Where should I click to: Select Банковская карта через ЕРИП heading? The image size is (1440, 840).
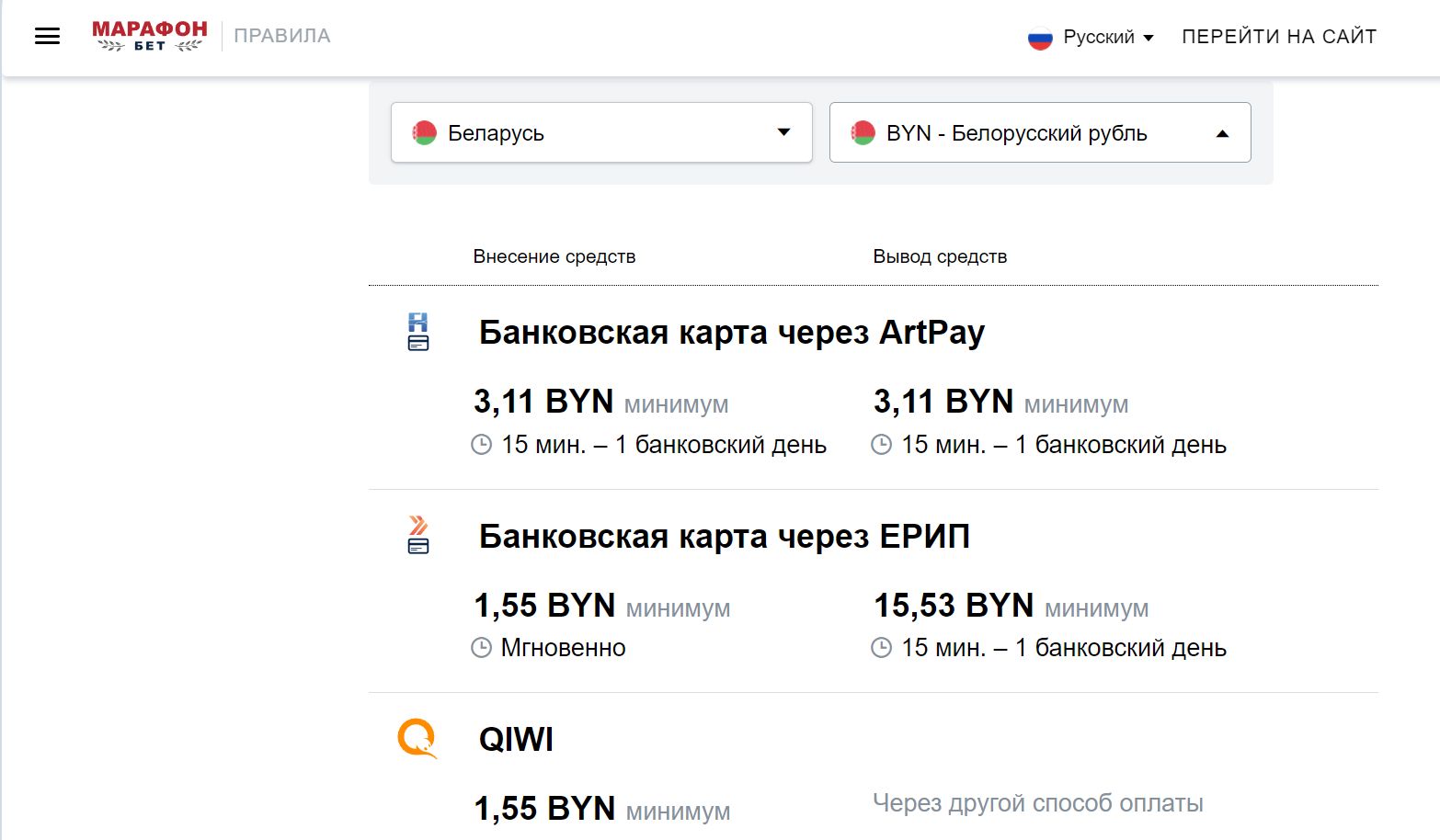point(725,536)
